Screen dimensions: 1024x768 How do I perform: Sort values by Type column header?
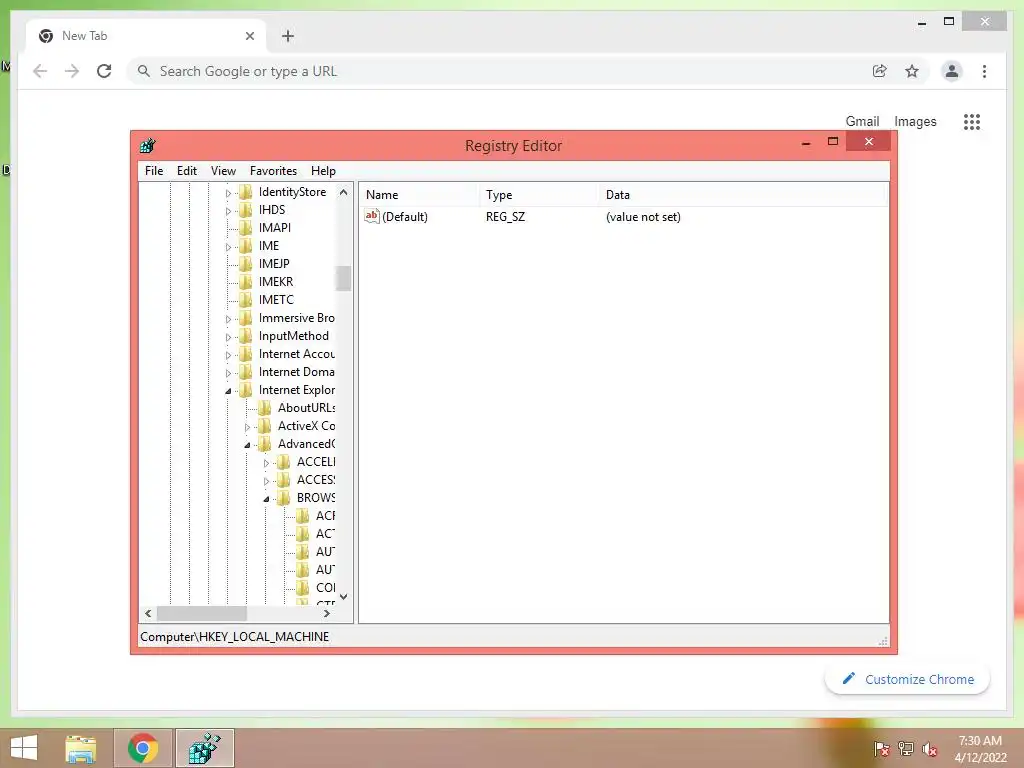click(539, 195)
